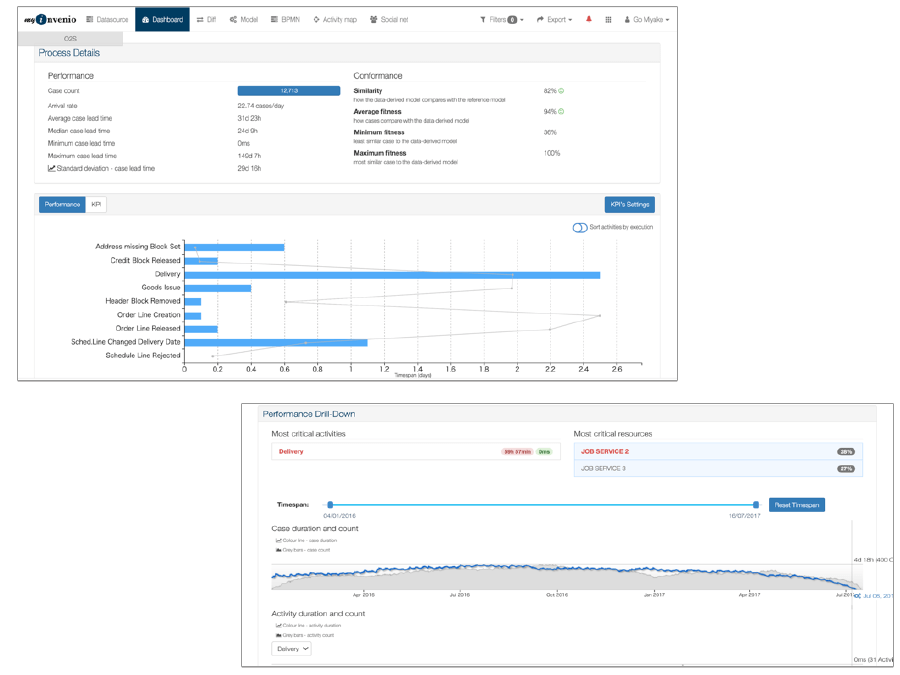The height and width of the screenshot is (675, 900).
Task: Open the apps grid icon
Action: pyautogui.click(x=608, y=19)
